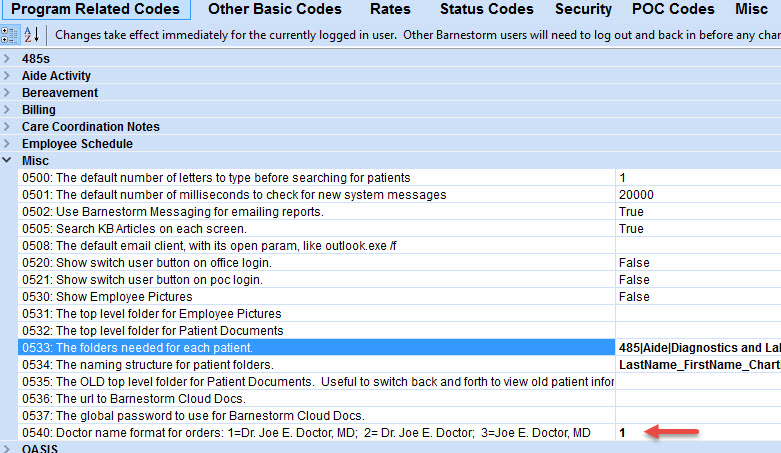Select the Bereavement category header
Image resolution: width=781 pixels, height=453 pixels.
(60, 93)
